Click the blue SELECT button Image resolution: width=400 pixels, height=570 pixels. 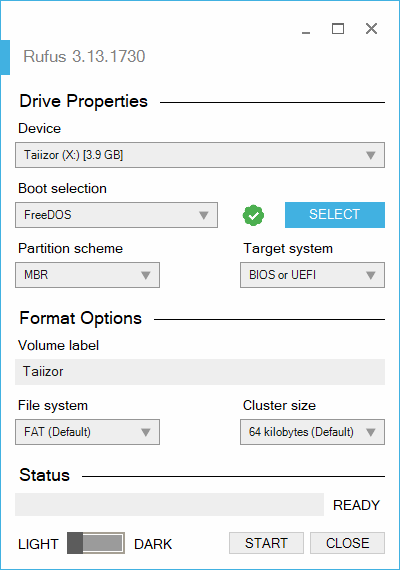(x=335, y=215)
